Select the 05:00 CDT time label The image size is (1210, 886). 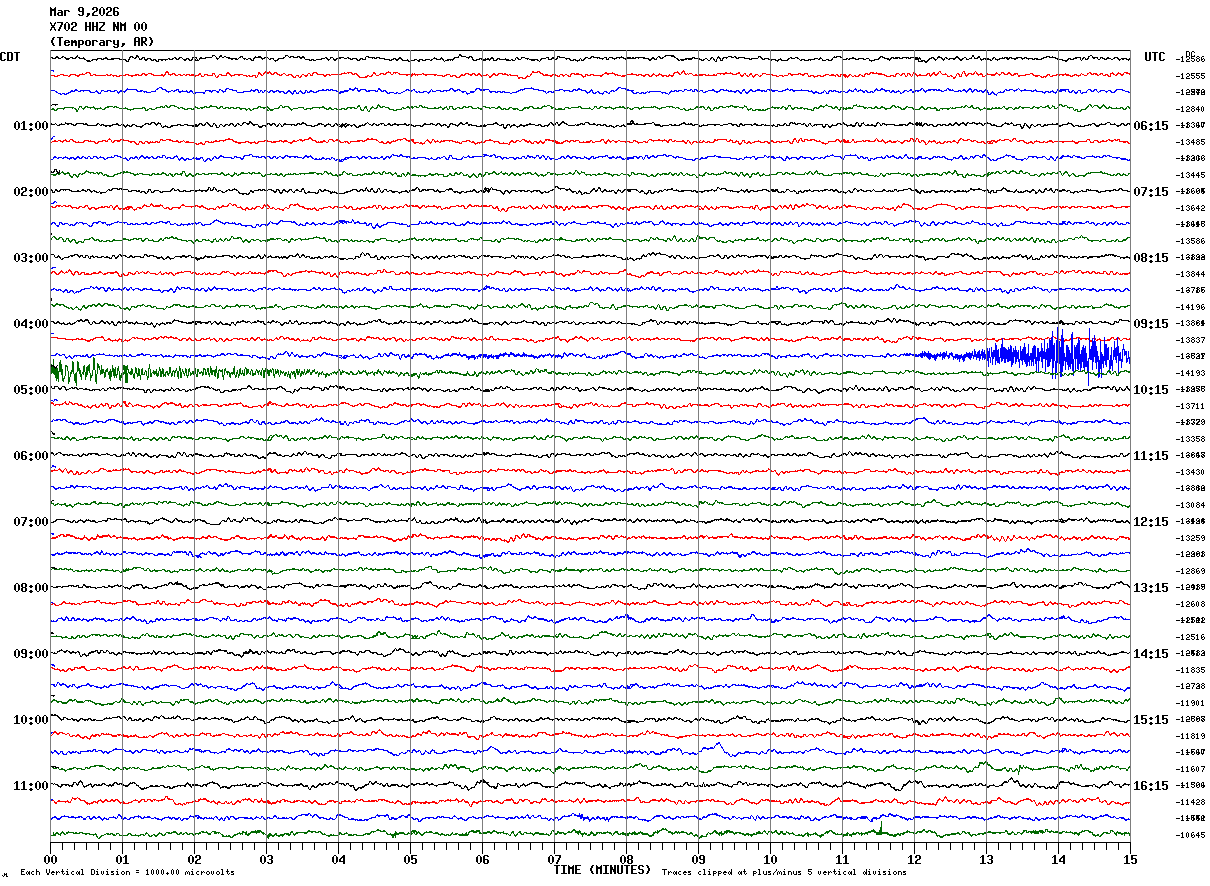[x=30, y=390]
